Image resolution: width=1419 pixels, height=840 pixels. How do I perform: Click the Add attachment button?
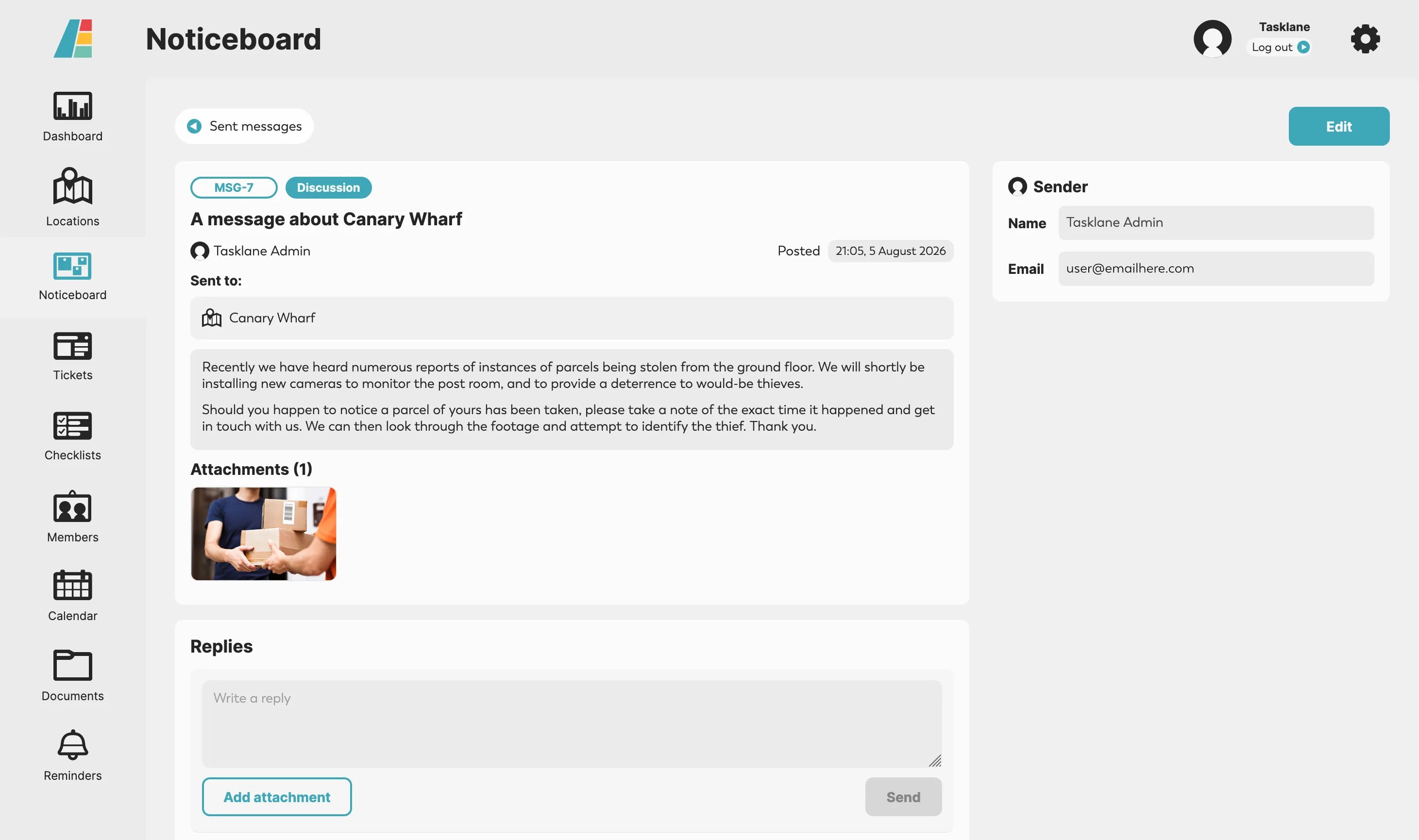click(277, 797)
